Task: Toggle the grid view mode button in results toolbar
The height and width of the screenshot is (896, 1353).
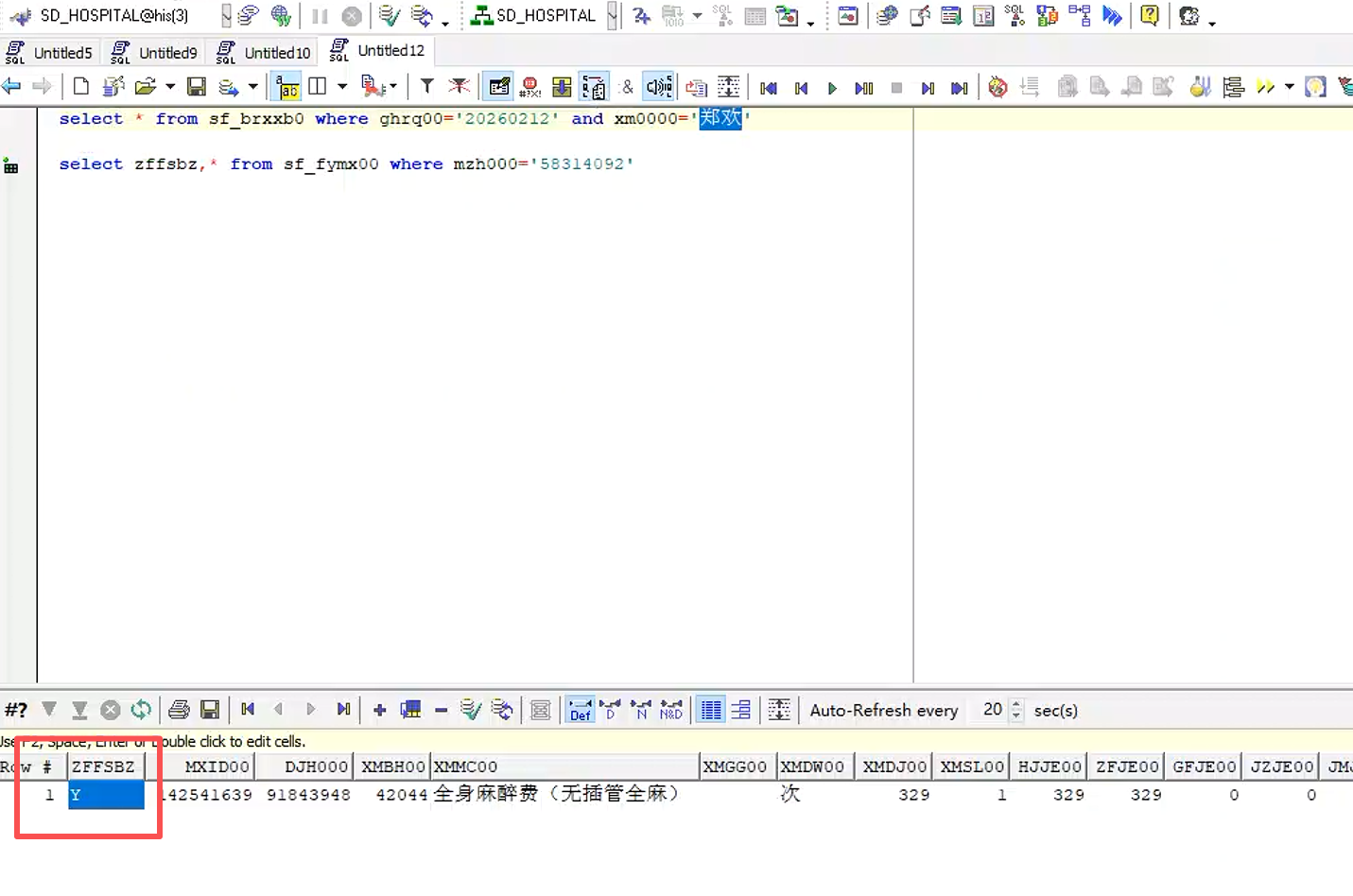Action: 711,710
